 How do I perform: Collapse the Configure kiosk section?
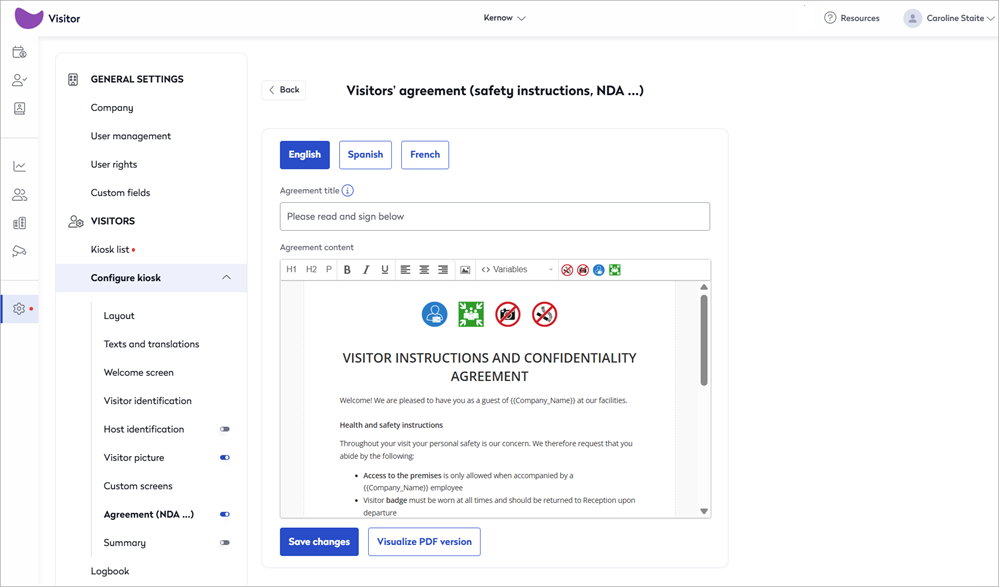(x=226, y=278)
